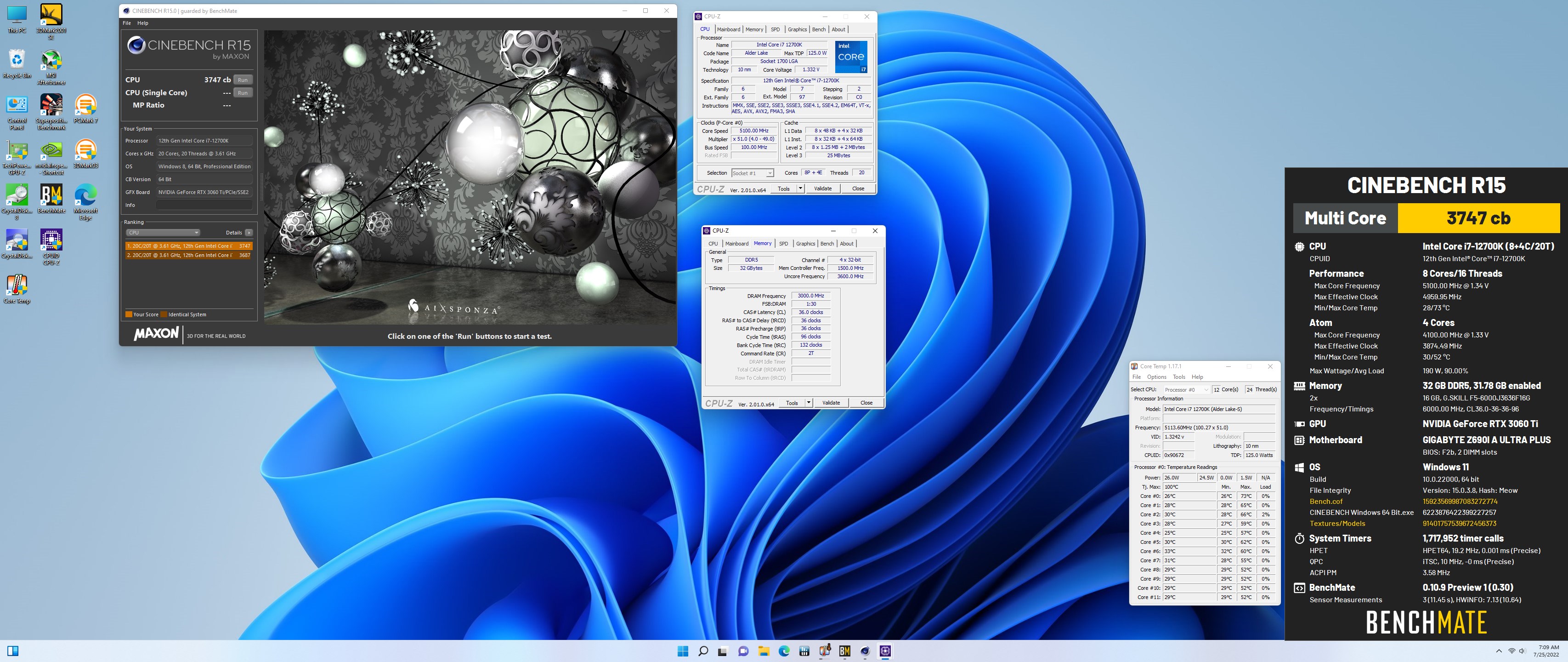Screen dimensions: 1568x662
Task: Run the Cinebench CPU multi-core test
Action: 243,80
